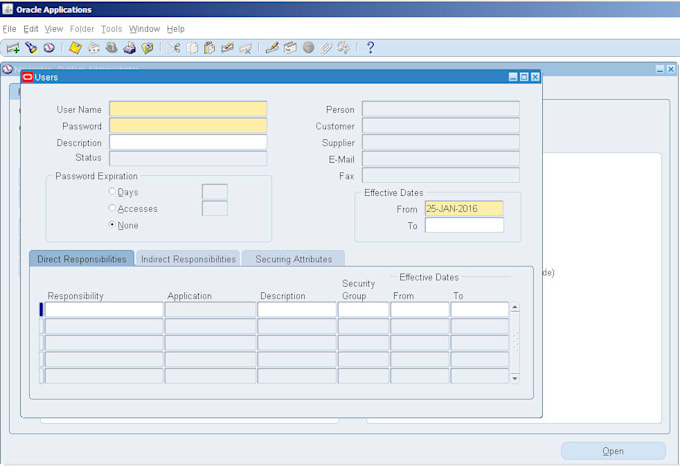
Task: Save the record with the Save icon
Action: click(75, 47)
